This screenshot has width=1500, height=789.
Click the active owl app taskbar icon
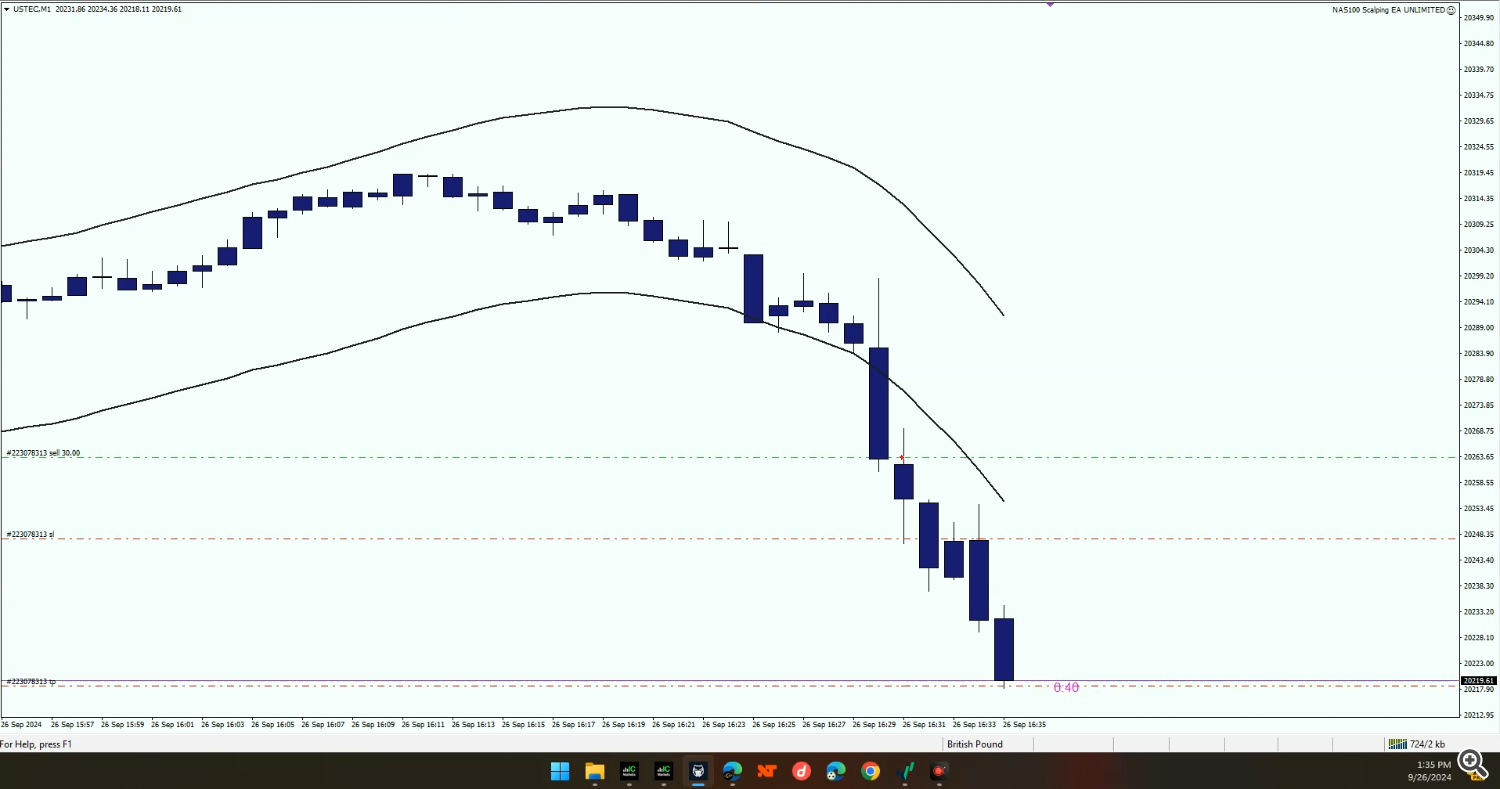698,771
